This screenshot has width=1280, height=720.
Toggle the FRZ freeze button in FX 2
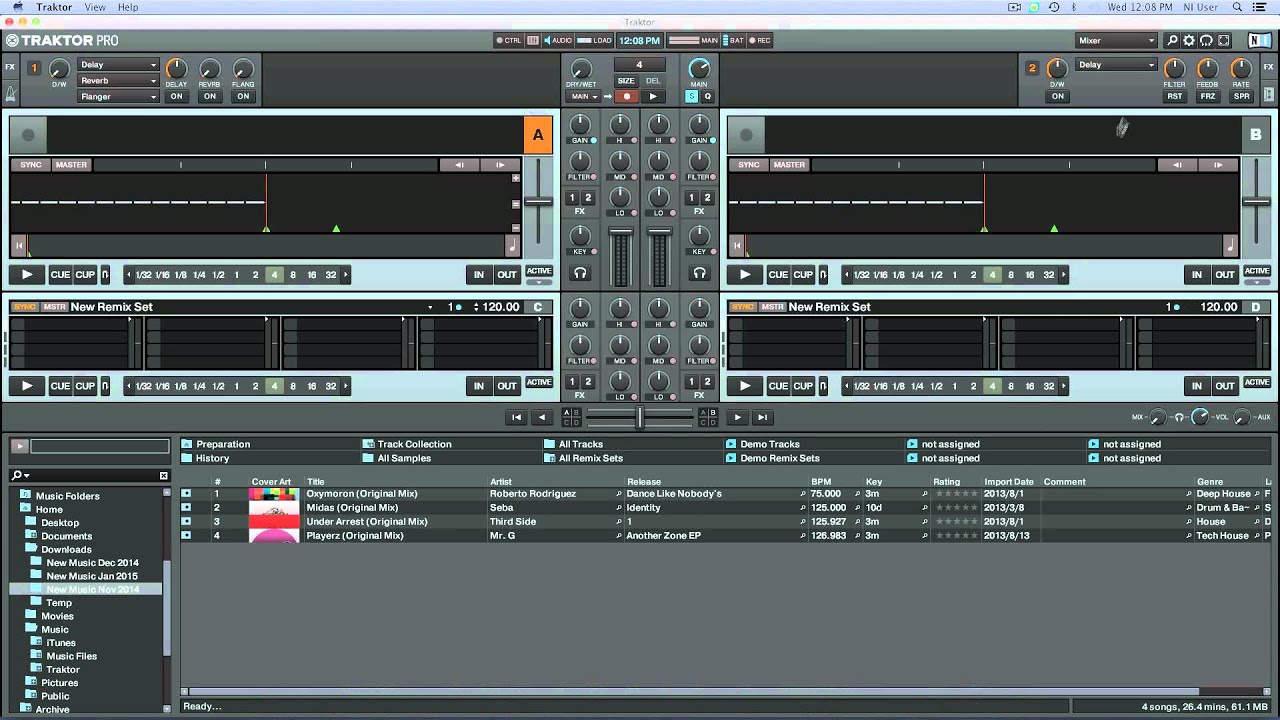tap(1208, 97)
